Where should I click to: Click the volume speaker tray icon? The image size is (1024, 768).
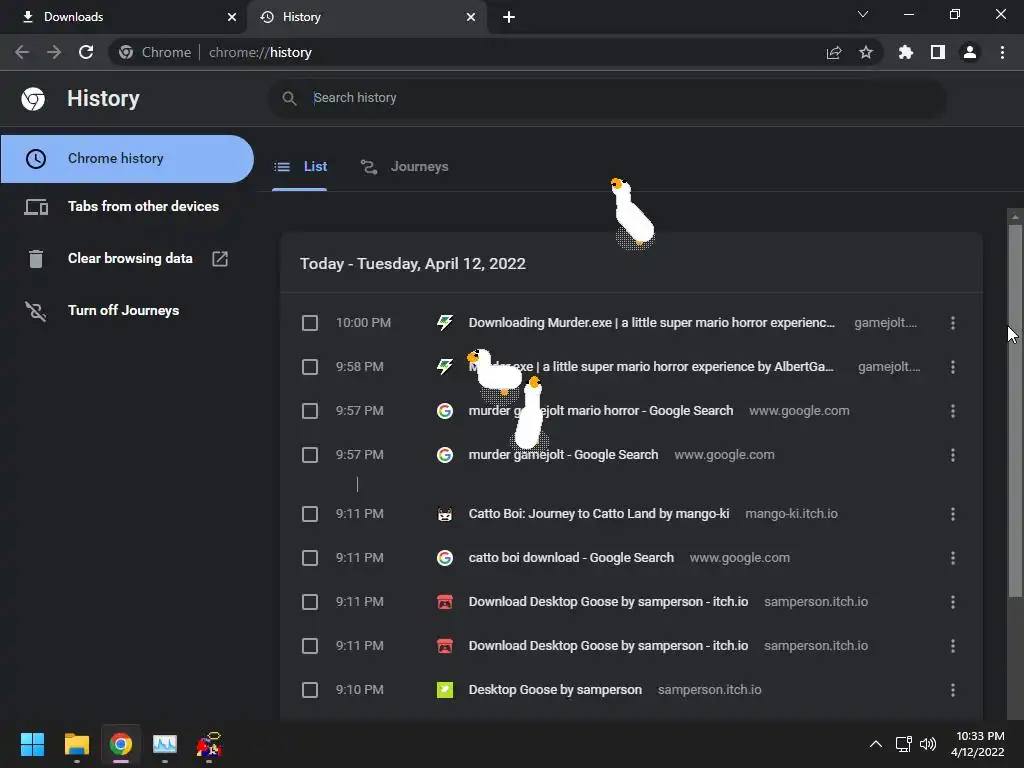tap(928, 744)
